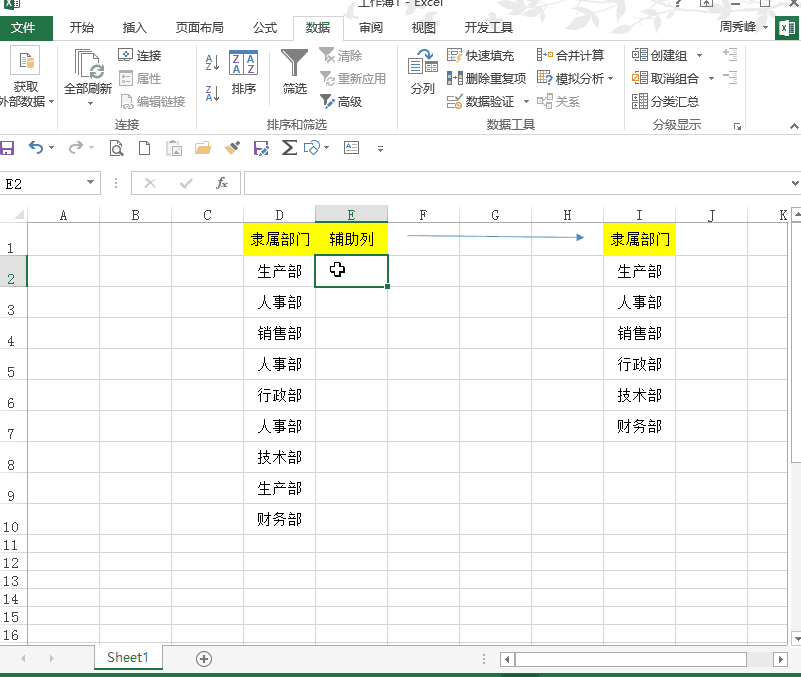Select row 2 header
801x677 pixels.
[x=12, y=271]
